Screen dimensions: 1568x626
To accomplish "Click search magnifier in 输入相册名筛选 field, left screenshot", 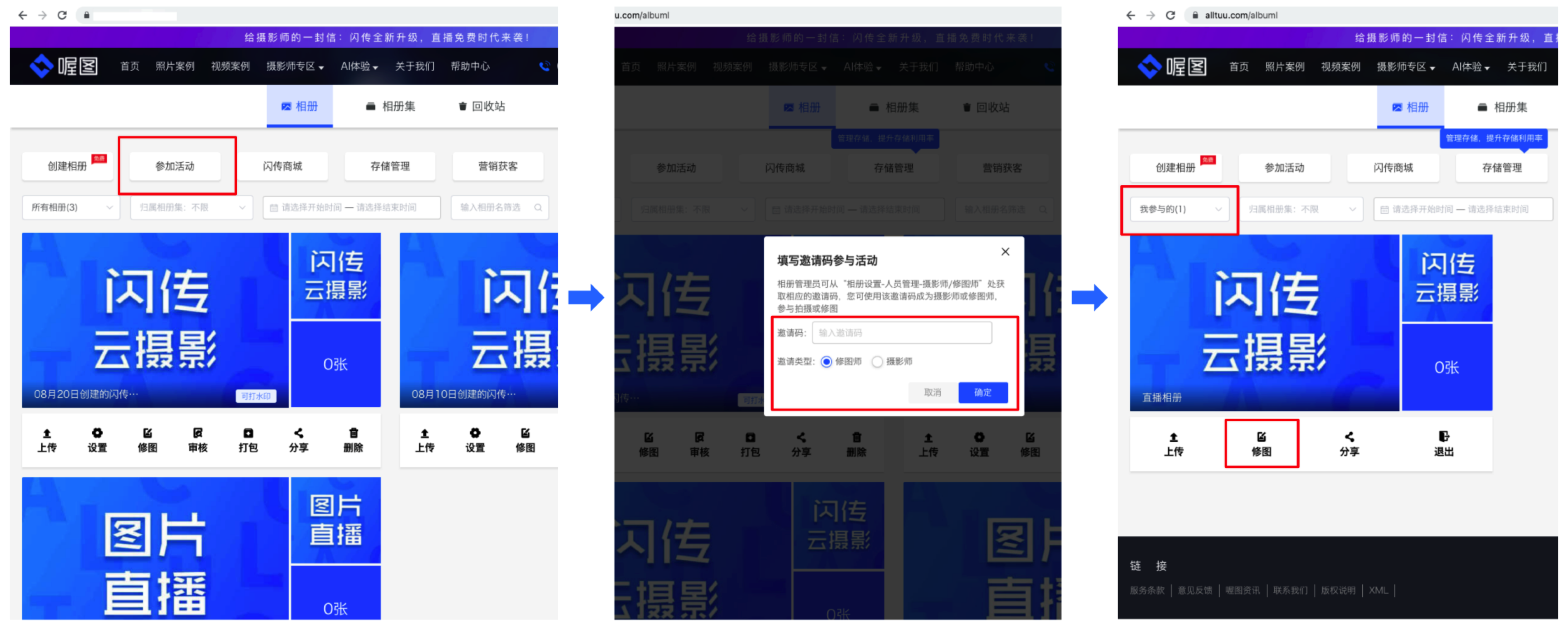I will pos(538,207).
